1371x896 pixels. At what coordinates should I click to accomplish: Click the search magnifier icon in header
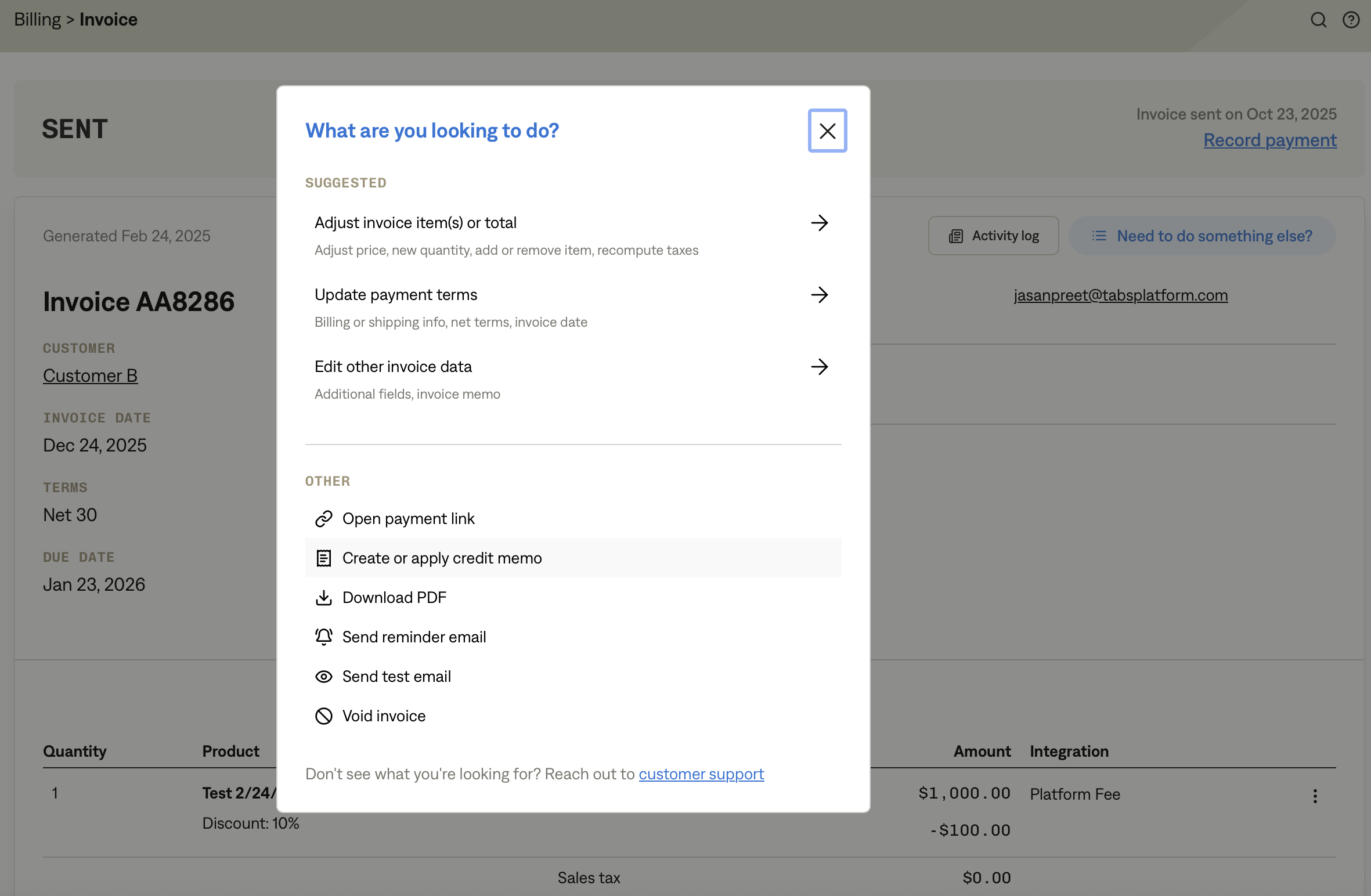(1318, 20)
